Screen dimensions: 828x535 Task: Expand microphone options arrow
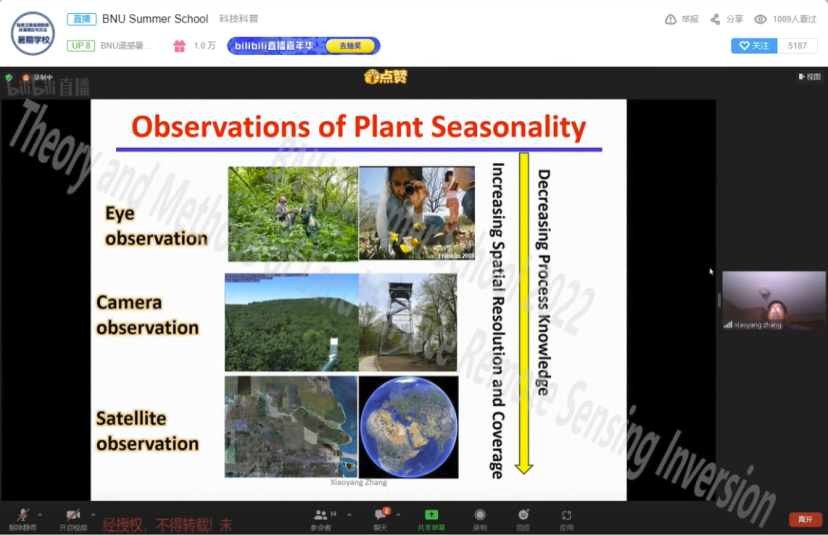(40, 514)
